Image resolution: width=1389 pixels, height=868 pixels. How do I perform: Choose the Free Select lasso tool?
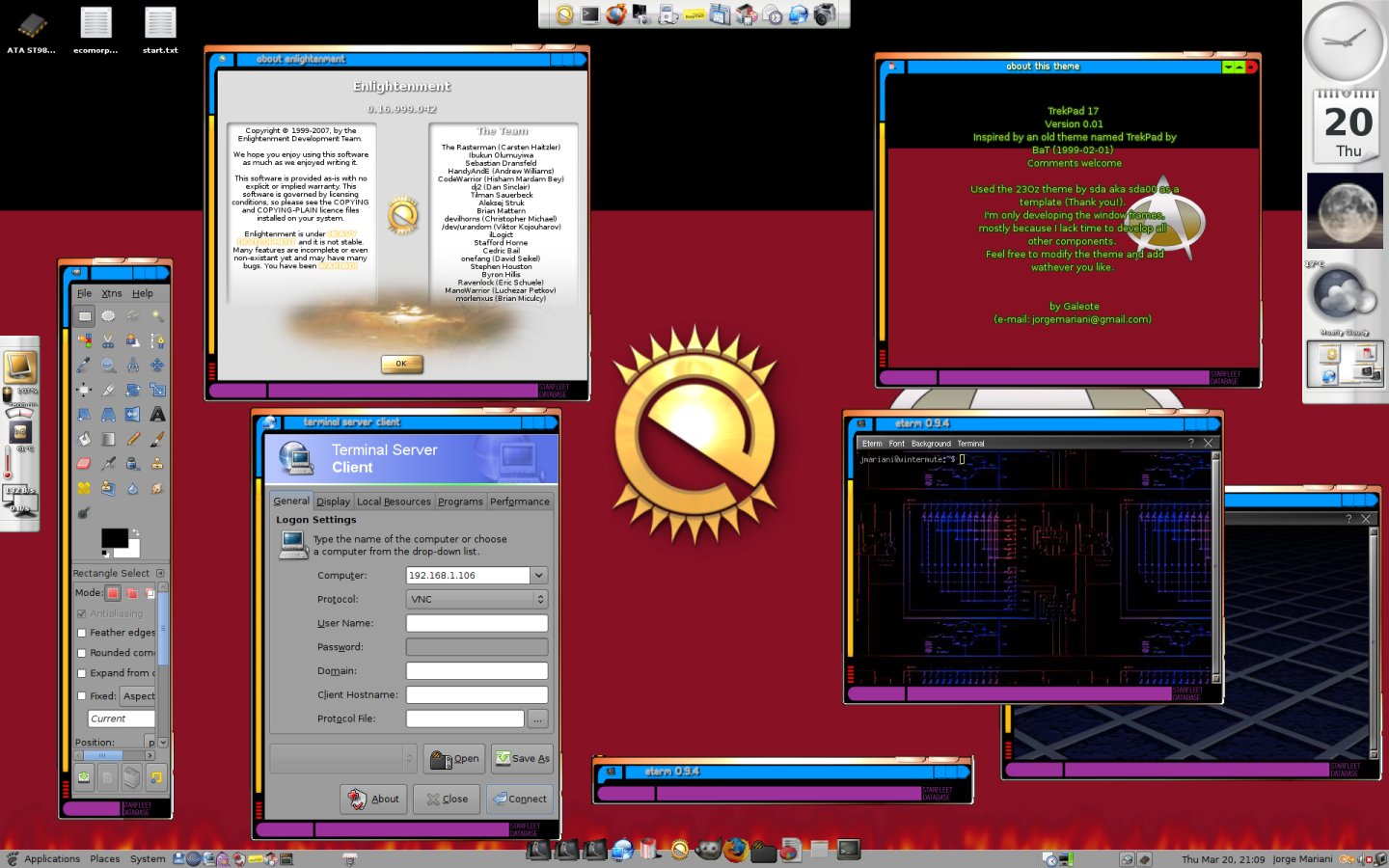(x=133, y=315)
